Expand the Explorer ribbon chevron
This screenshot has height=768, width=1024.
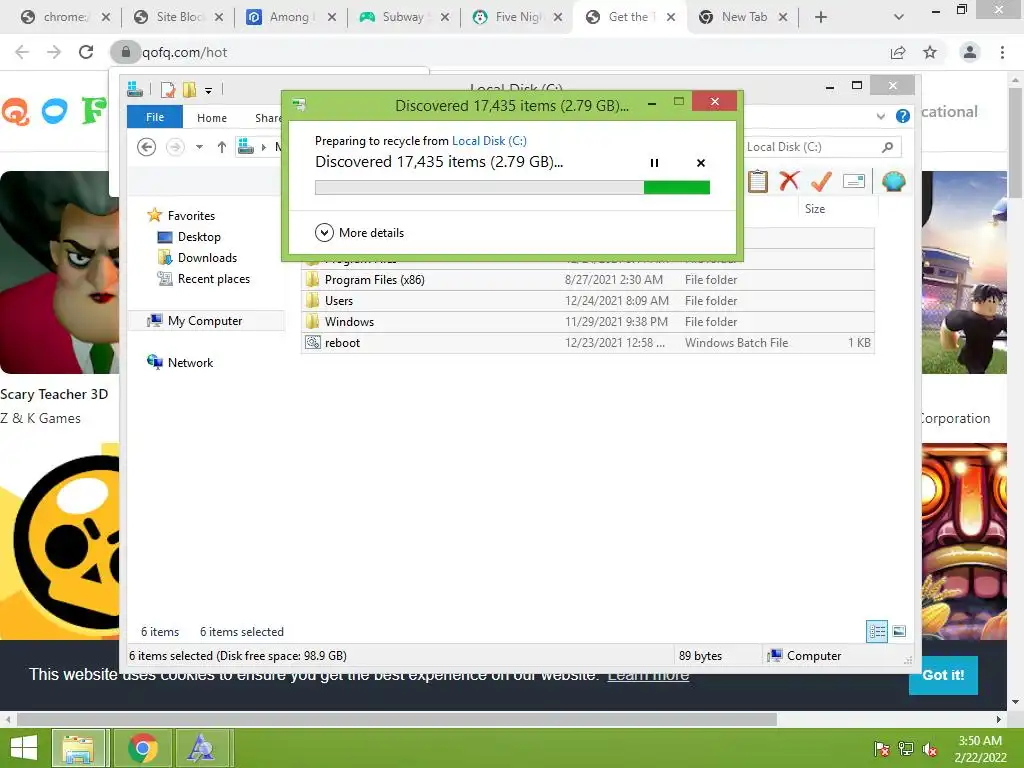click(x=881, y=116)
